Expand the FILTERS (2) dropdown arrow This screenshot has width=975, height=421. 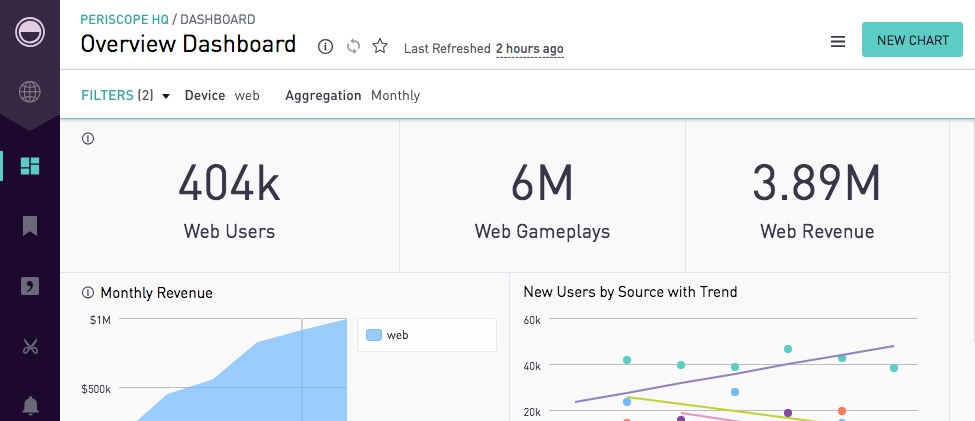pos(166,96)
